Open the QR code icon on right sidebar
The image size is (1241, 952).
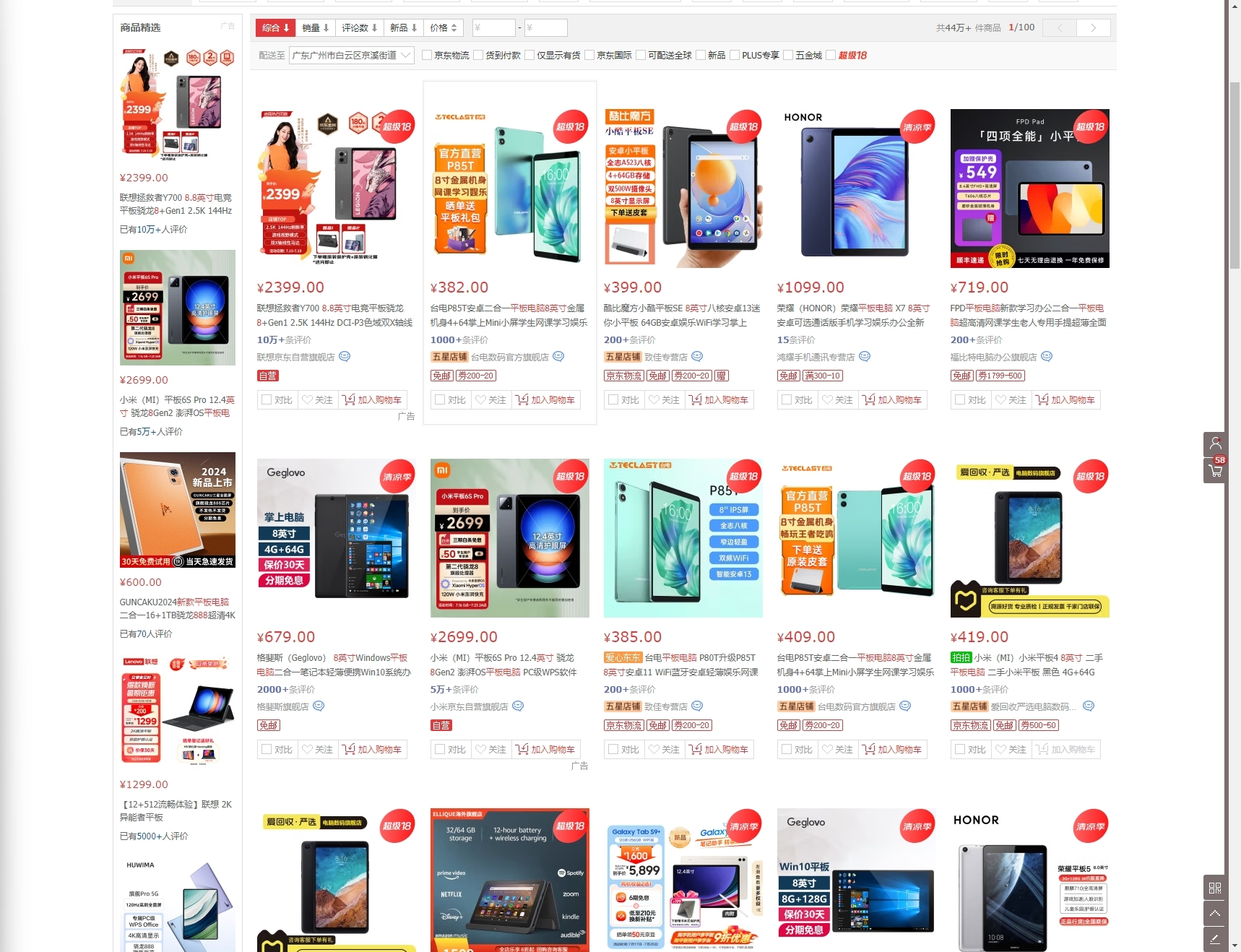1215,888
